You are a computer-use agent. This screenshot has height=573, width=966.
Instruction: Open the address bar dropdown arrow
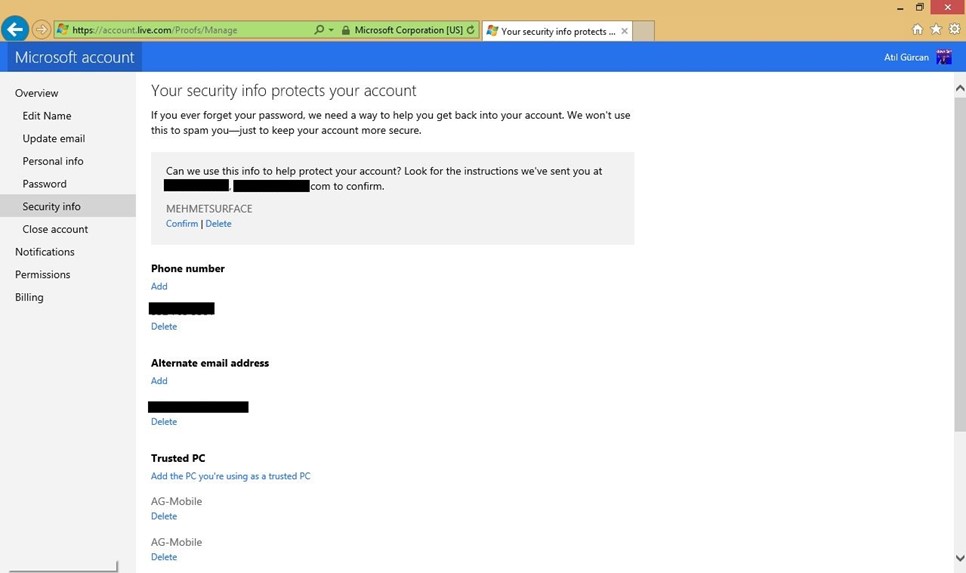pos(331,30)
